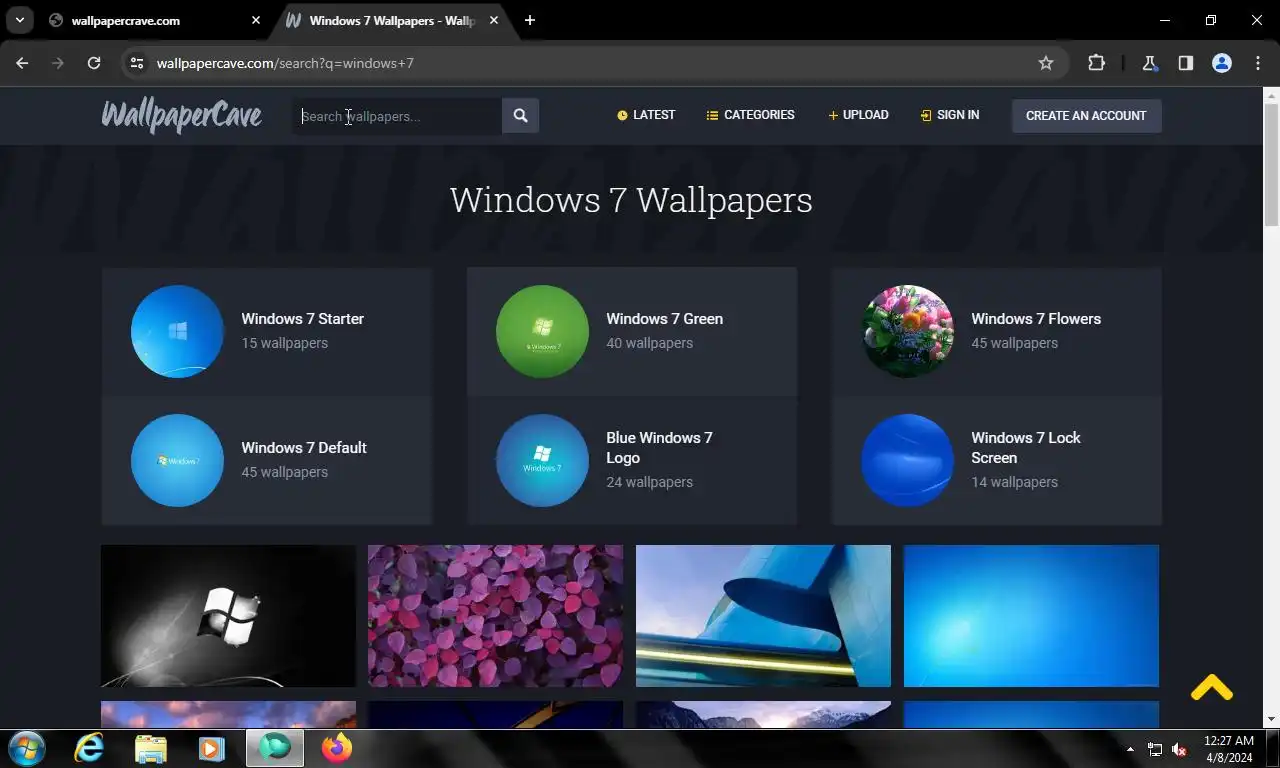Open the black and white Windows logo wallpaper
Viewport: 1280px width, 768px height.
(x=228, y=616)
